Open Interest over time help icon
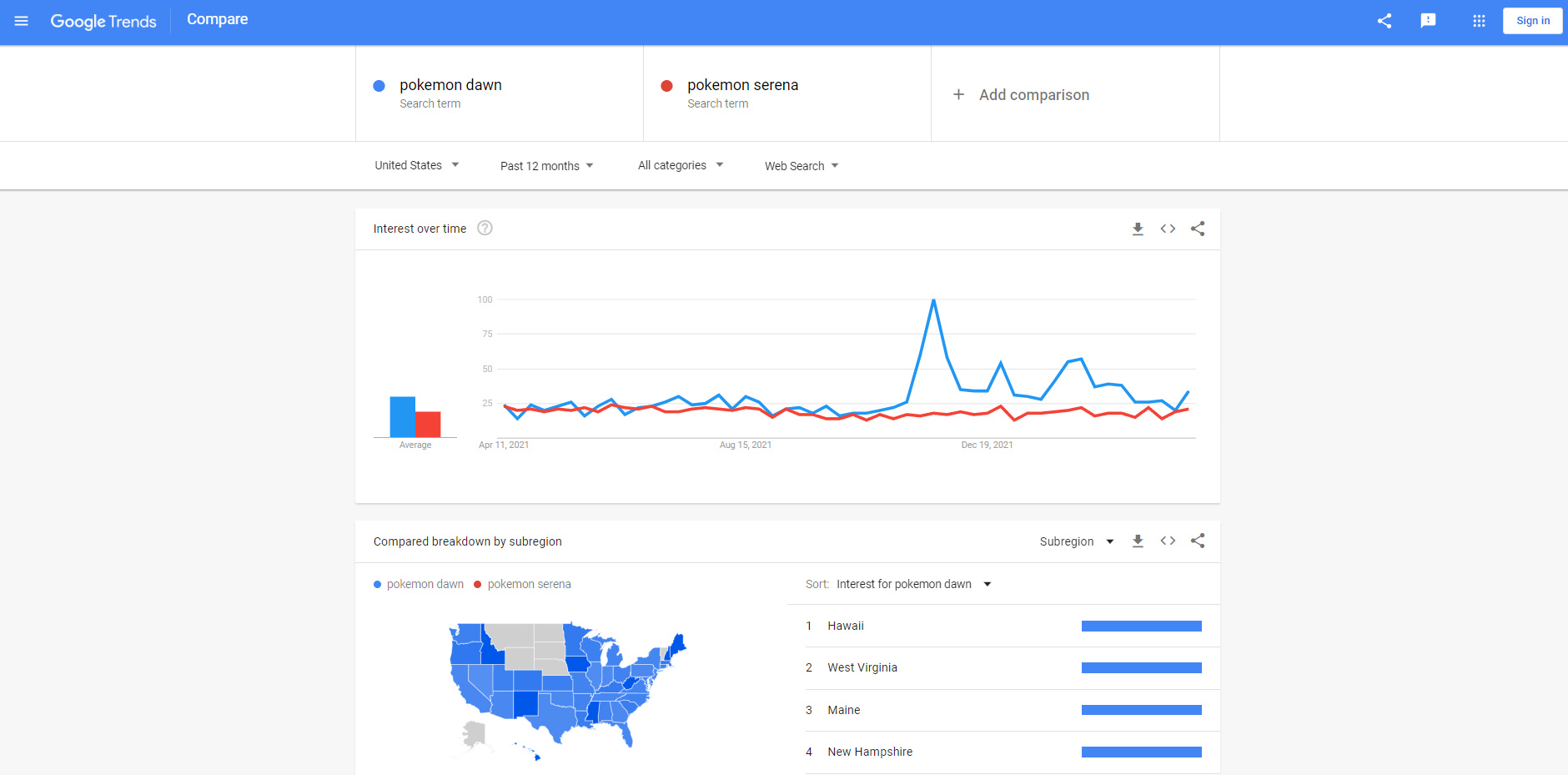Viewport: 1568px width, 775px height. [x=485, y=229]
